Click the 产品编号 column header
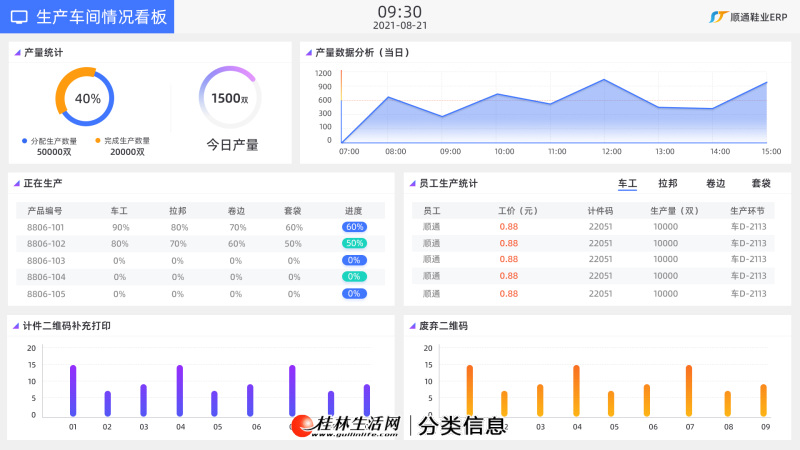The image size is (800, 450). (x=45, y=211)
